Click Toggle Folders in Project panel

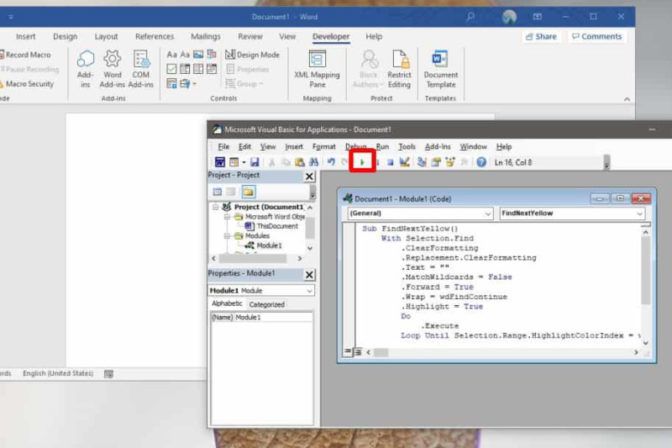pos(247,191)
